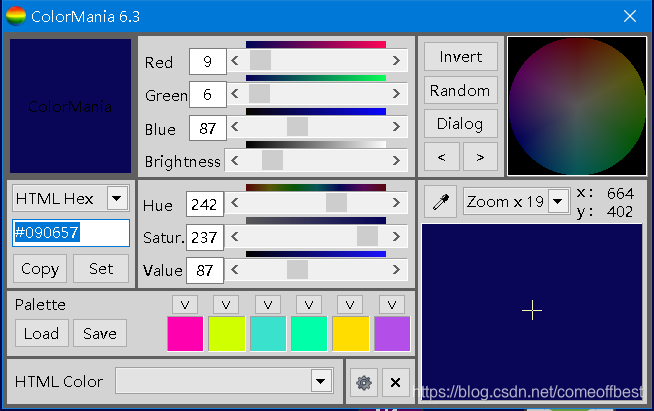This screenshot has width=654, height=411.
Task: Select the turquoise palette swatch
Action: click(268, 333)
